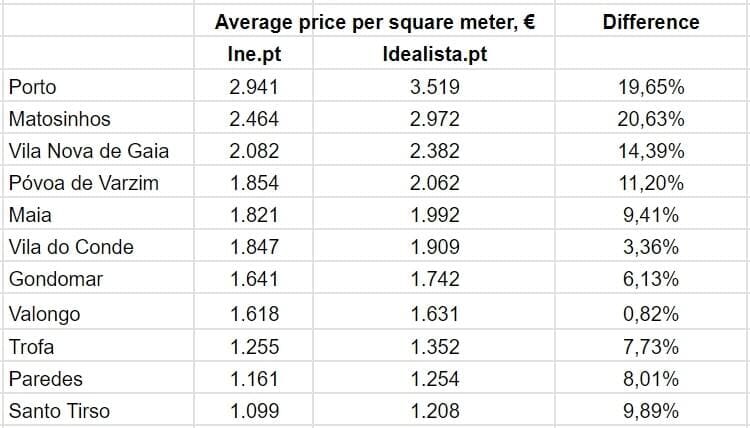The image size is (750, 428).
Task: Click Maia's Idealista price 1.992
Action: (435, 215)
